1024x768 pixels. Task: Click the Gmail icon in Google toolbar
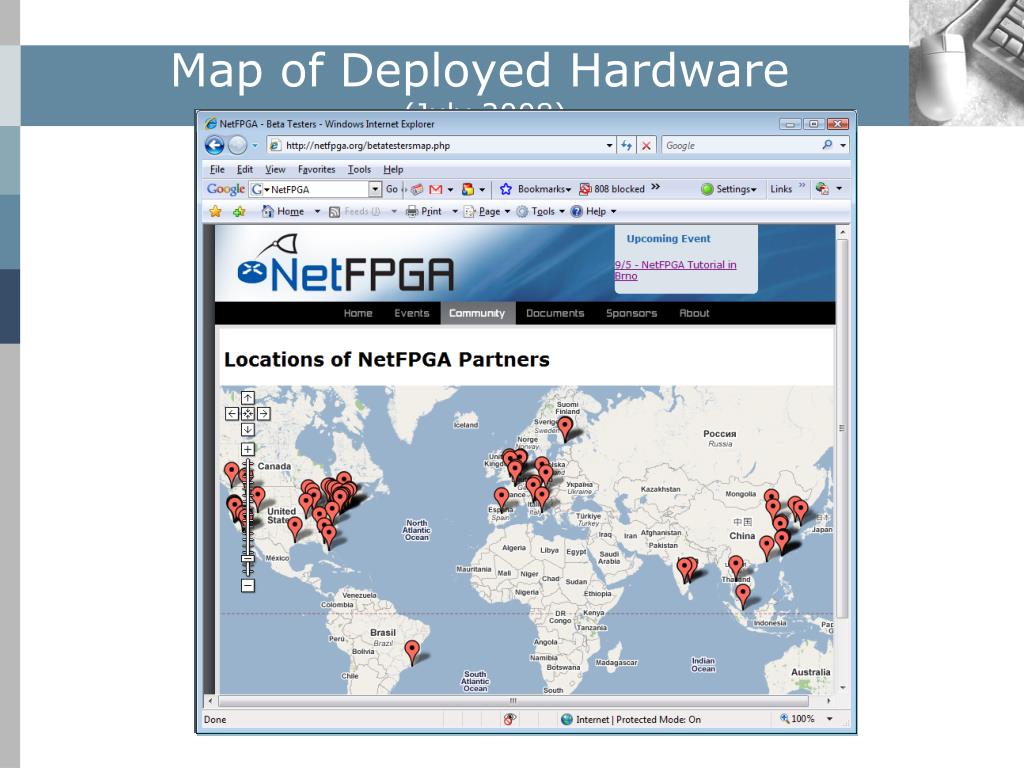[x=436, y=189]
